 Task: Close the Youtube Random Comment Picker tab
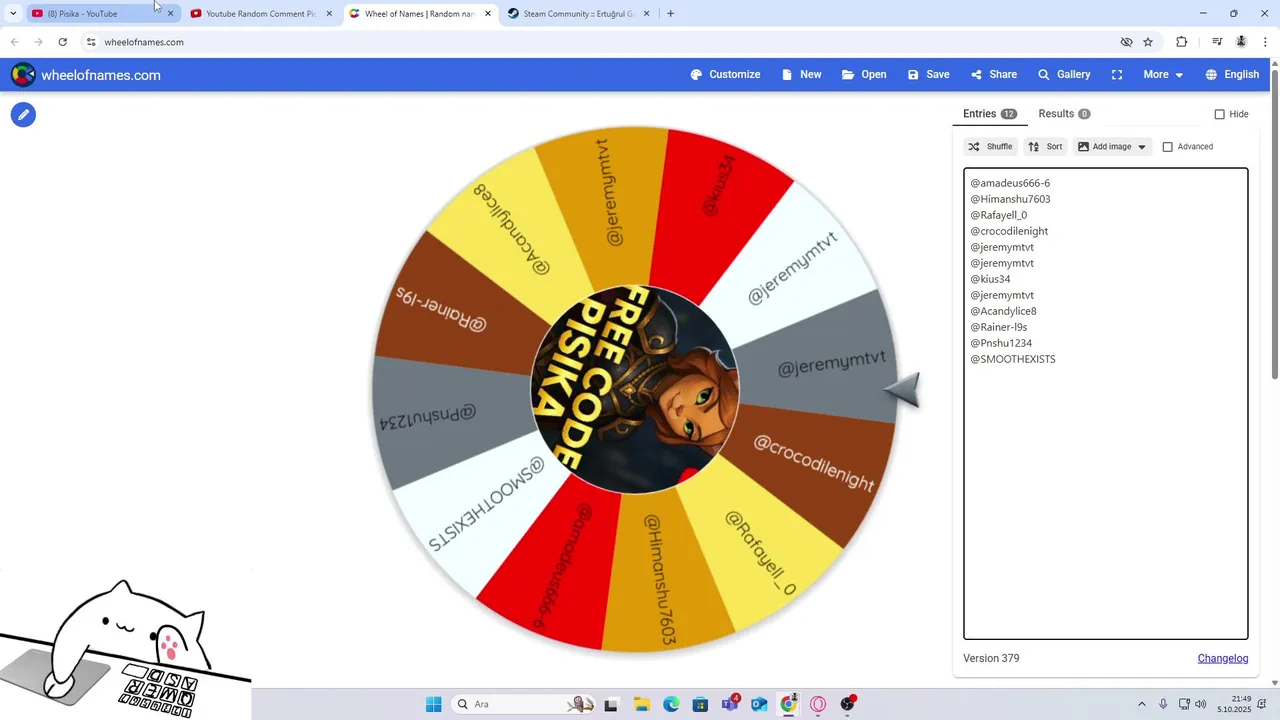click(x=329, y=14)
